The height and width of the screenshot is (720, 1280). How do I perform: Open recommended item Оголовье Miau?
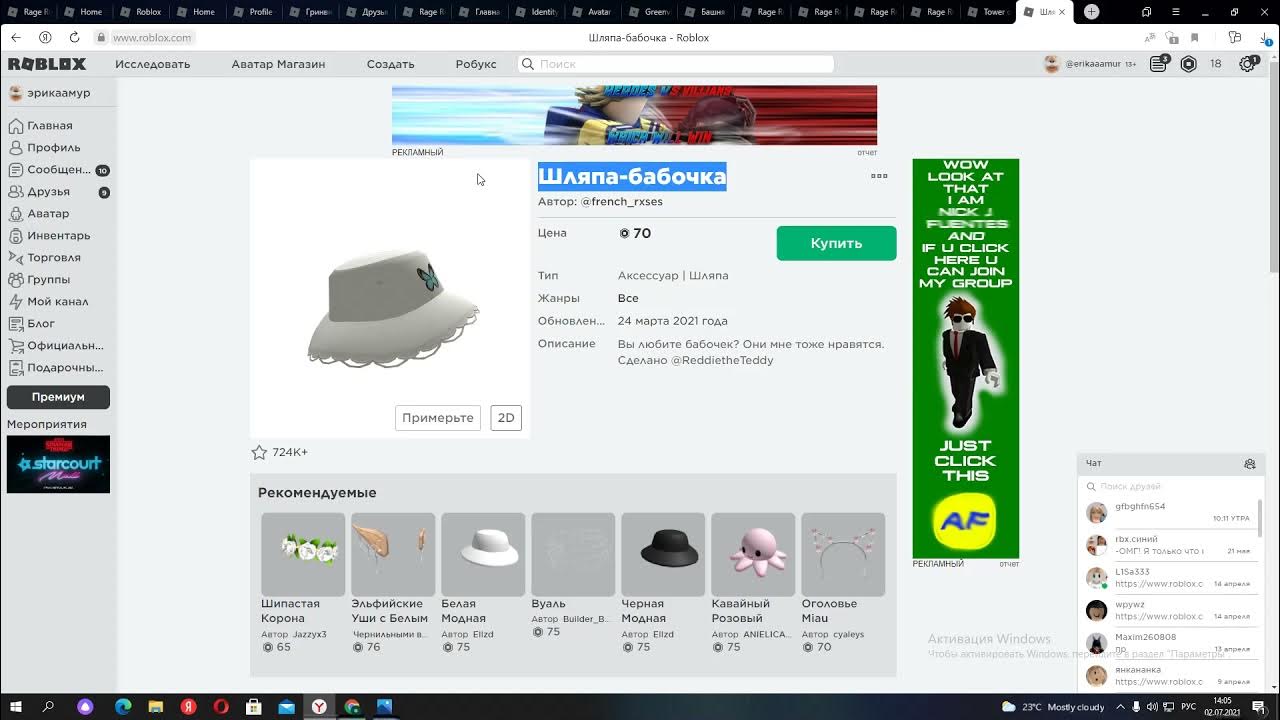tap(843, 583)
